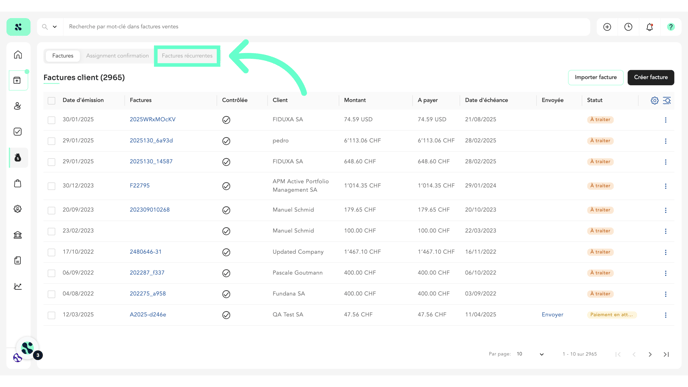Switch to the Assignment confirmation tab

117,56
